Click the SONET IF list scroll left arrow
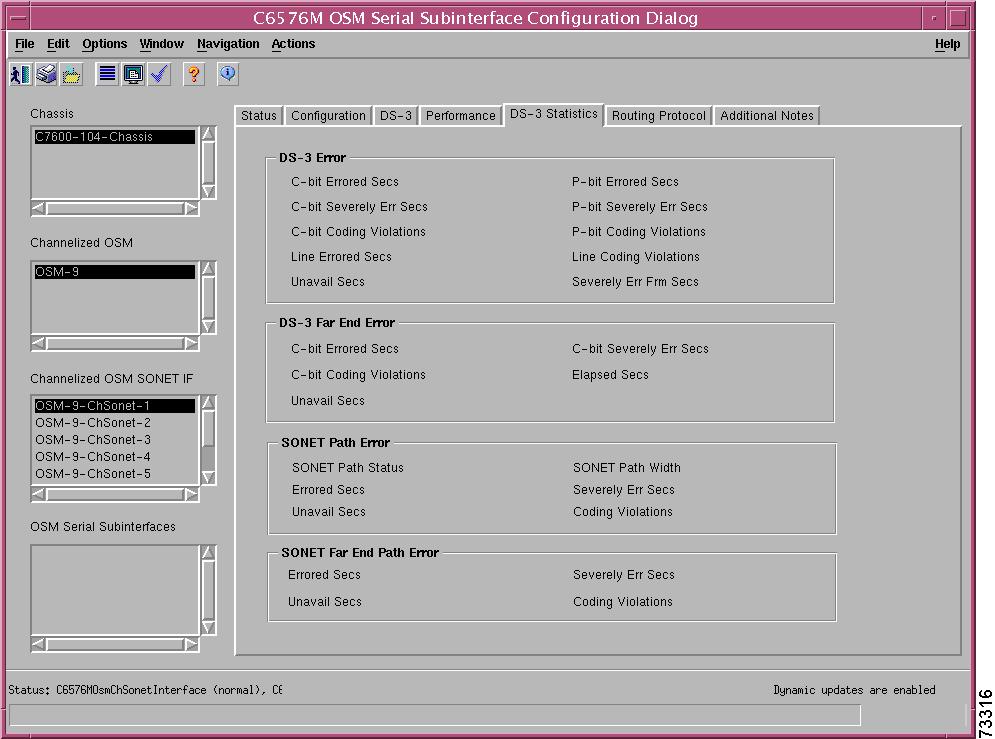995x739 pixels. pyautogui.click(x=38, y=494)
